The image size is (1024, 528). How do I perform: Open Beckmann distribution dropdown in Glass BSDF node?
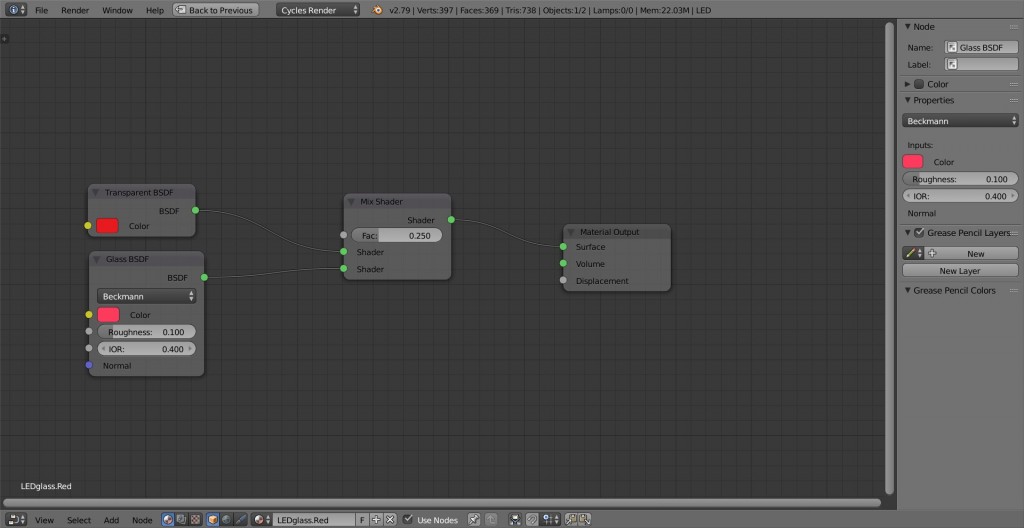tap(147, 296)
